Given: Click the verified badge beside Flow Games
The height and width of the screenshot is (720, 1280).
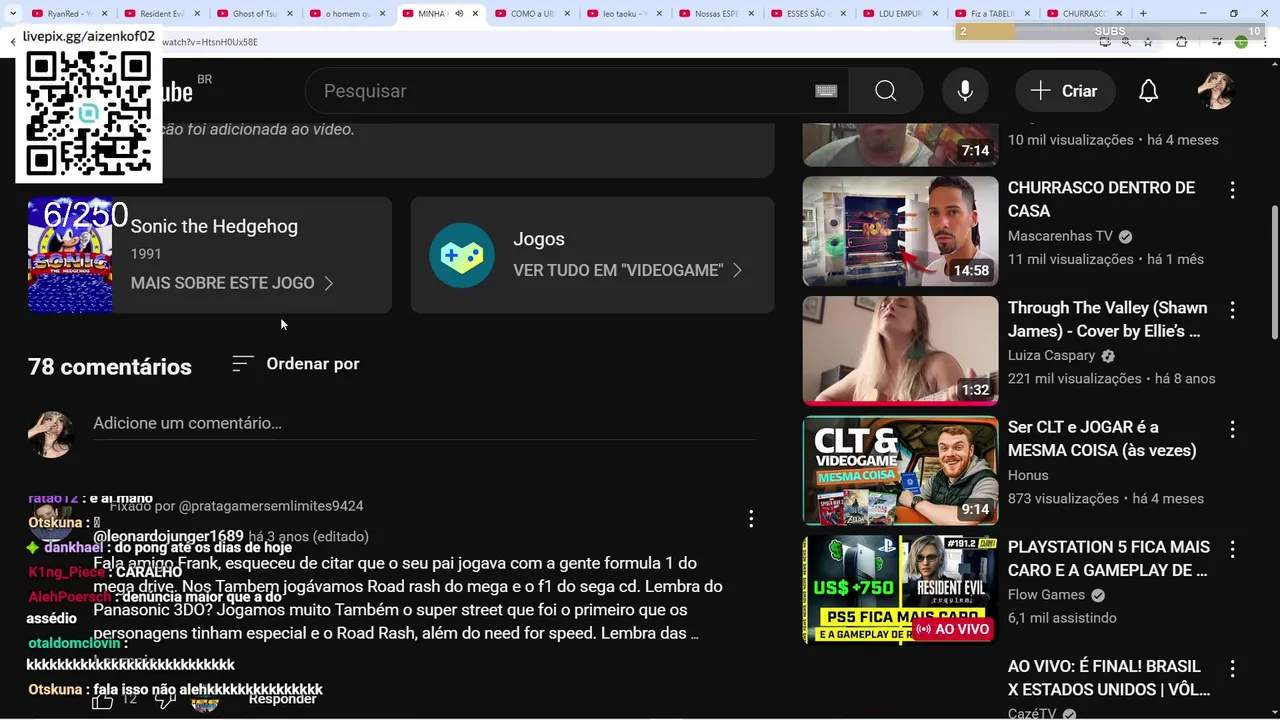Looking at the screenshot, I should coord(1098,595).
